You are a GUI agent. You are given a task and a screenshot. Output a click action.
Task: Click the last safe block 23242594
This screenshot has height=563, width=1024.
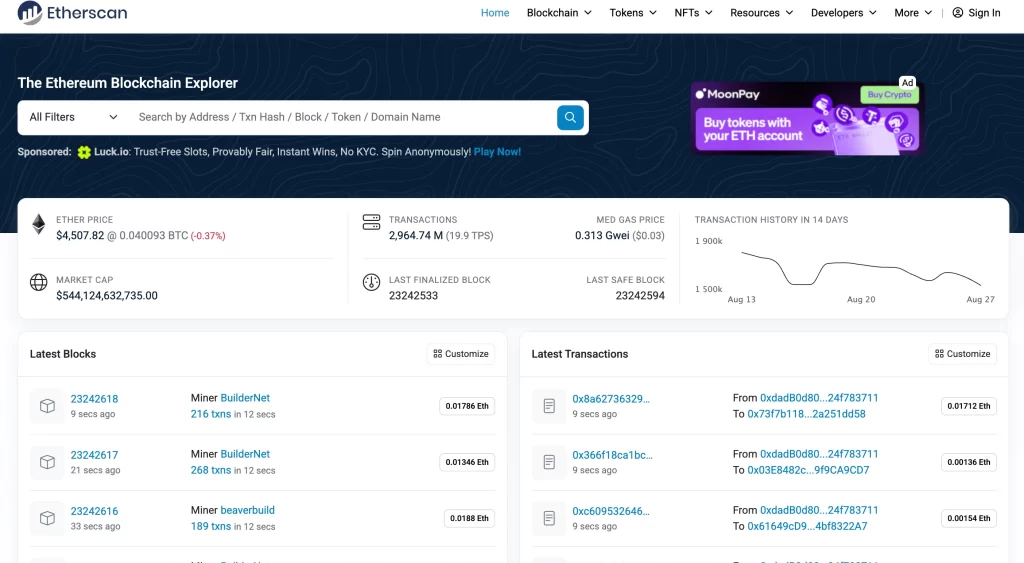[x=640, y=296]
